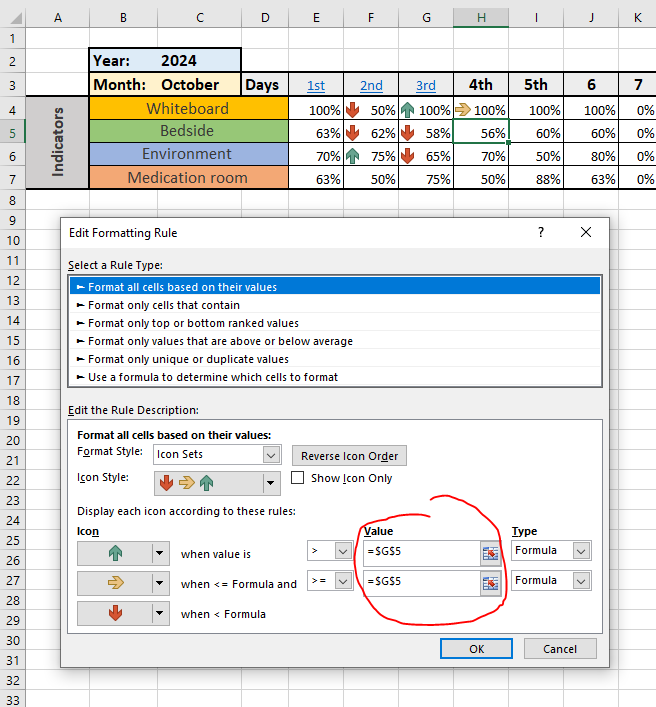Click the OK button

point(476,648)
